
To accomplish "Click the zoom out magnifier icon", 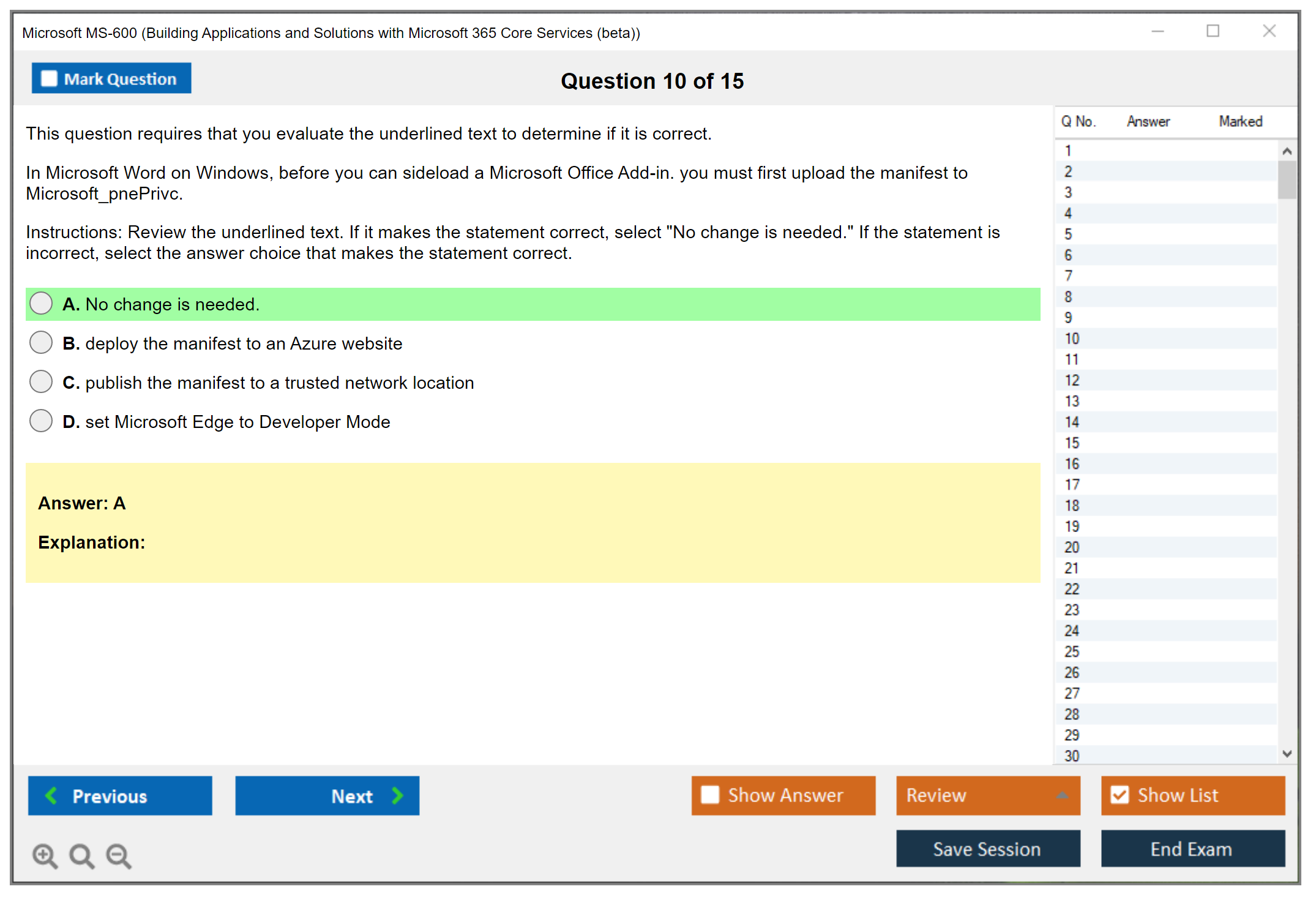I will point(119,855).
